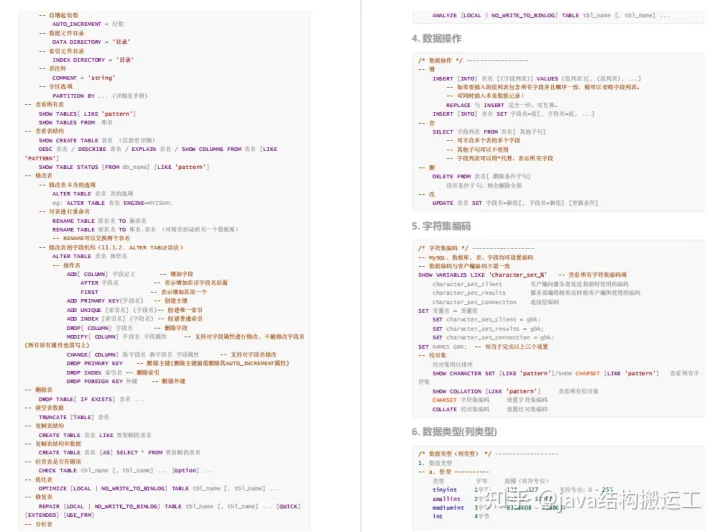Click the "TRUNCATE [TABLE]" line
The height and width of the screenshot is (532, 720).
(x=74, y=417)
